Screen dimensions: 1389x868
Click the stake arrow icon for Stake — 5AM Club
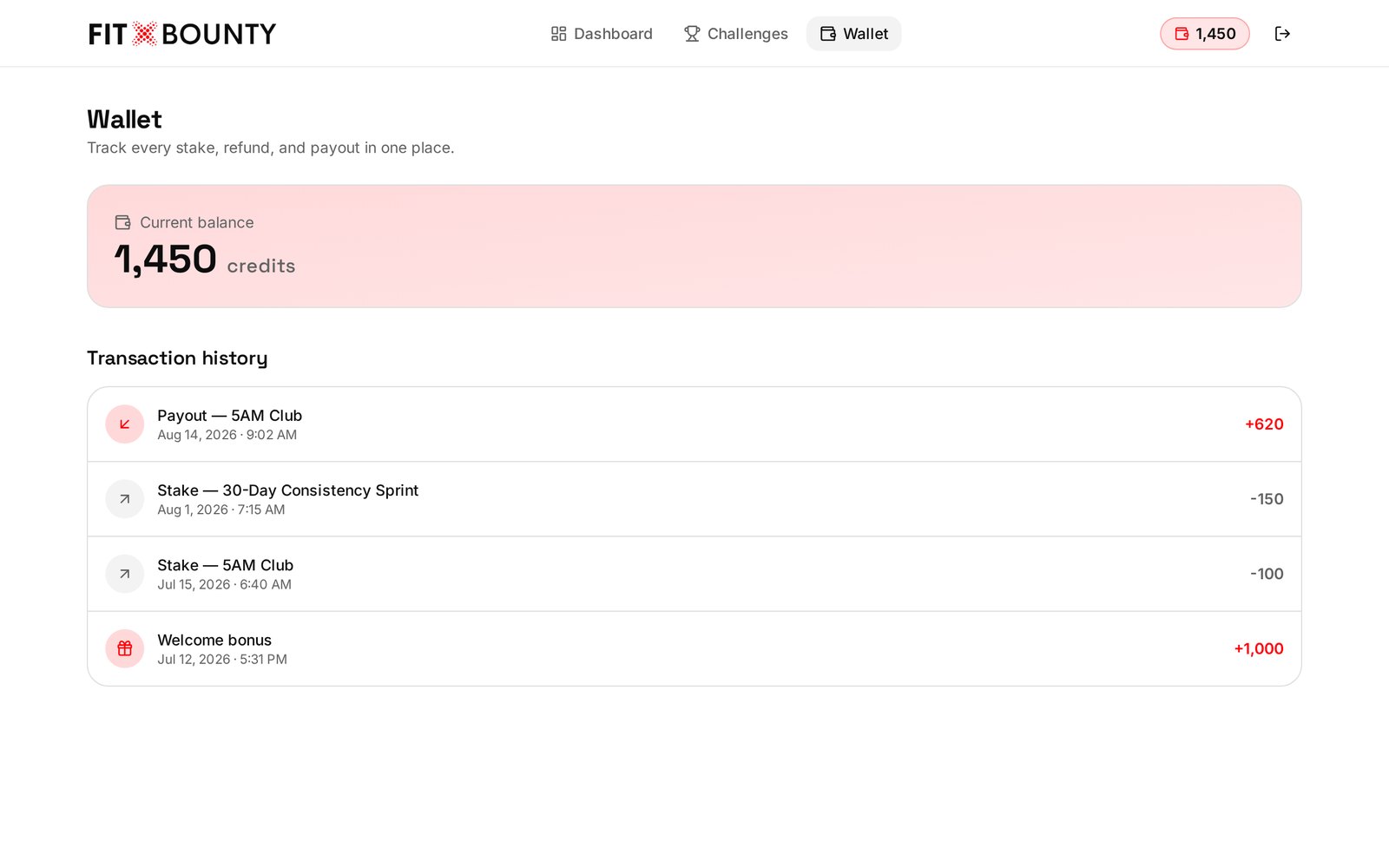click(x=125, y=574)
